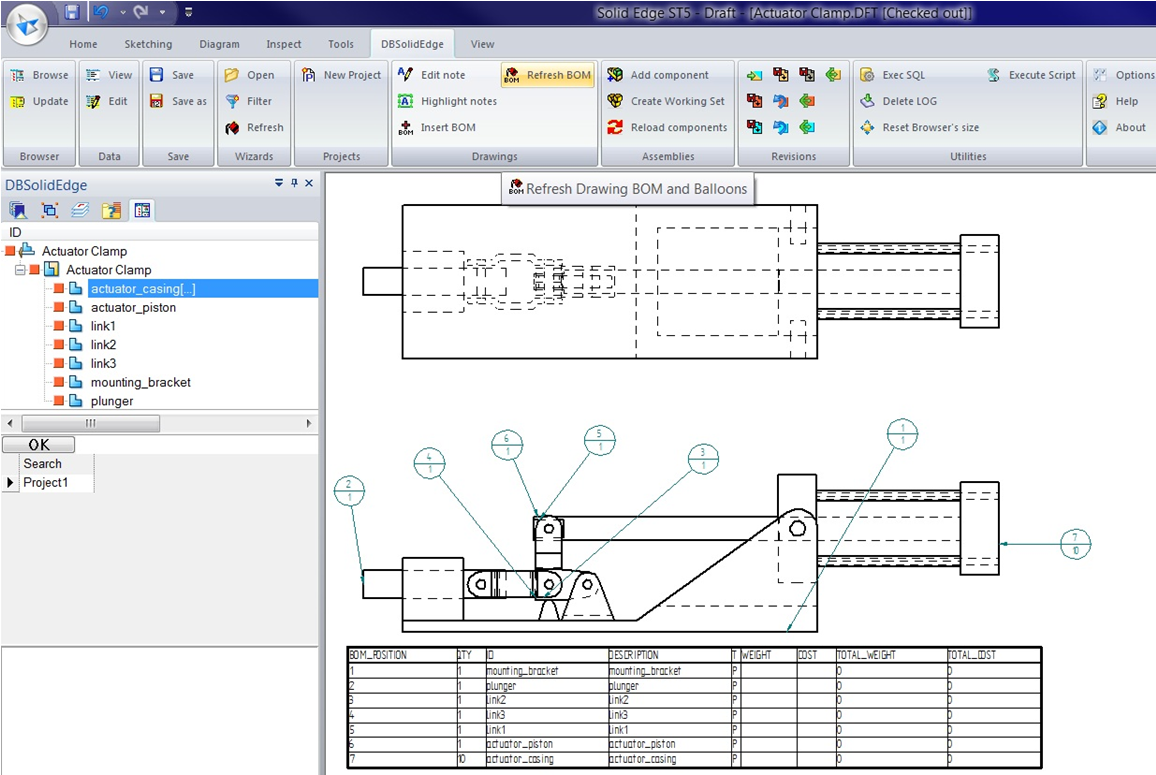Click the OK button in the side panel

38,445
